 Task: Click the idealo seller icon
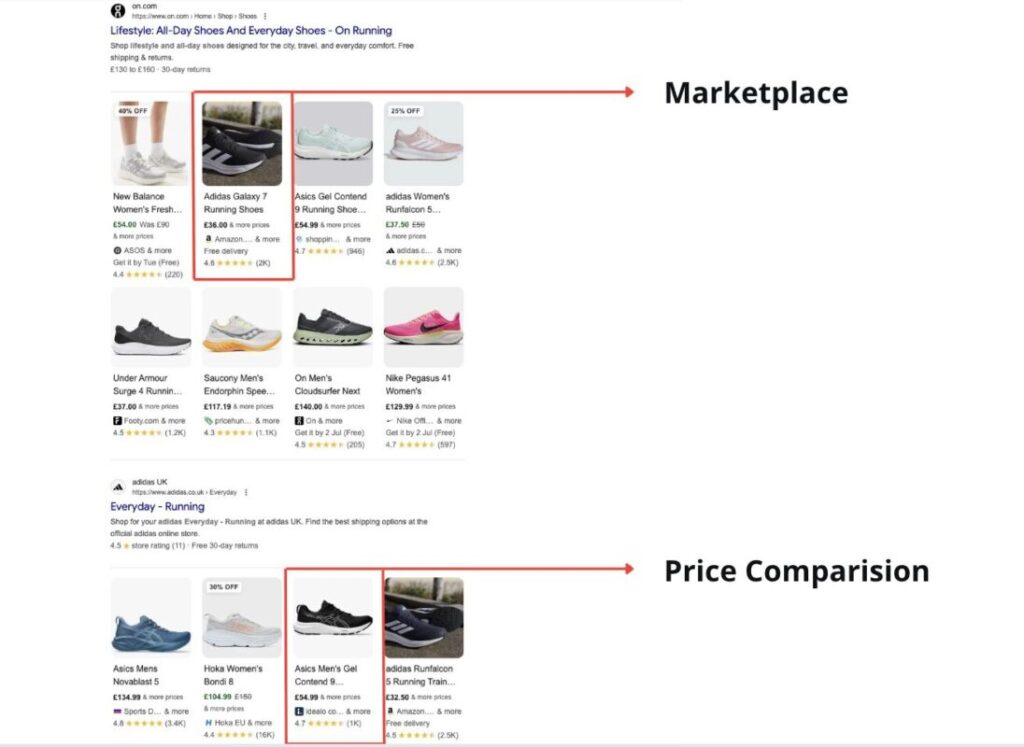pos(299,711)
